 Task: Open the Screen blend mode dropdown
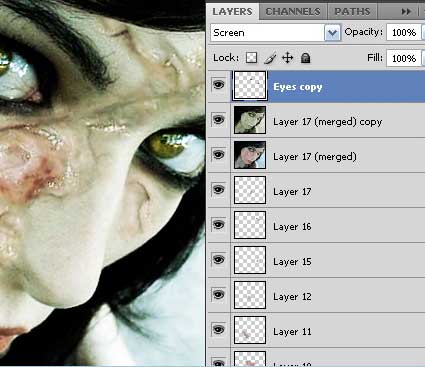(x=275, y=33)
